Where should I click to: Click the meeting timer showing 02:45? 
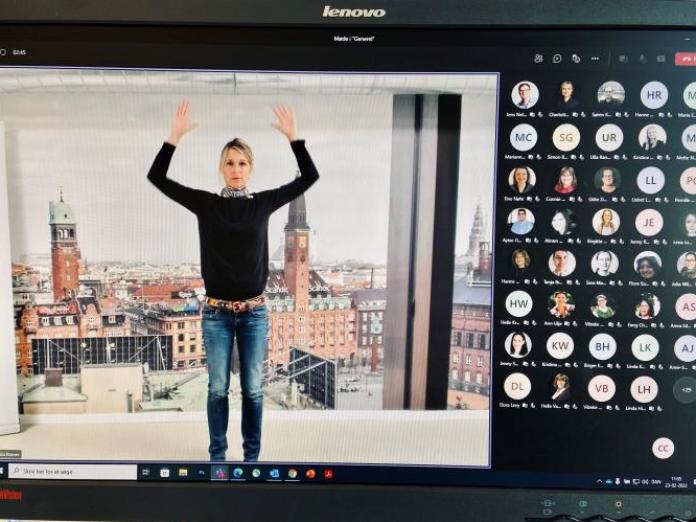coord(19,52)
